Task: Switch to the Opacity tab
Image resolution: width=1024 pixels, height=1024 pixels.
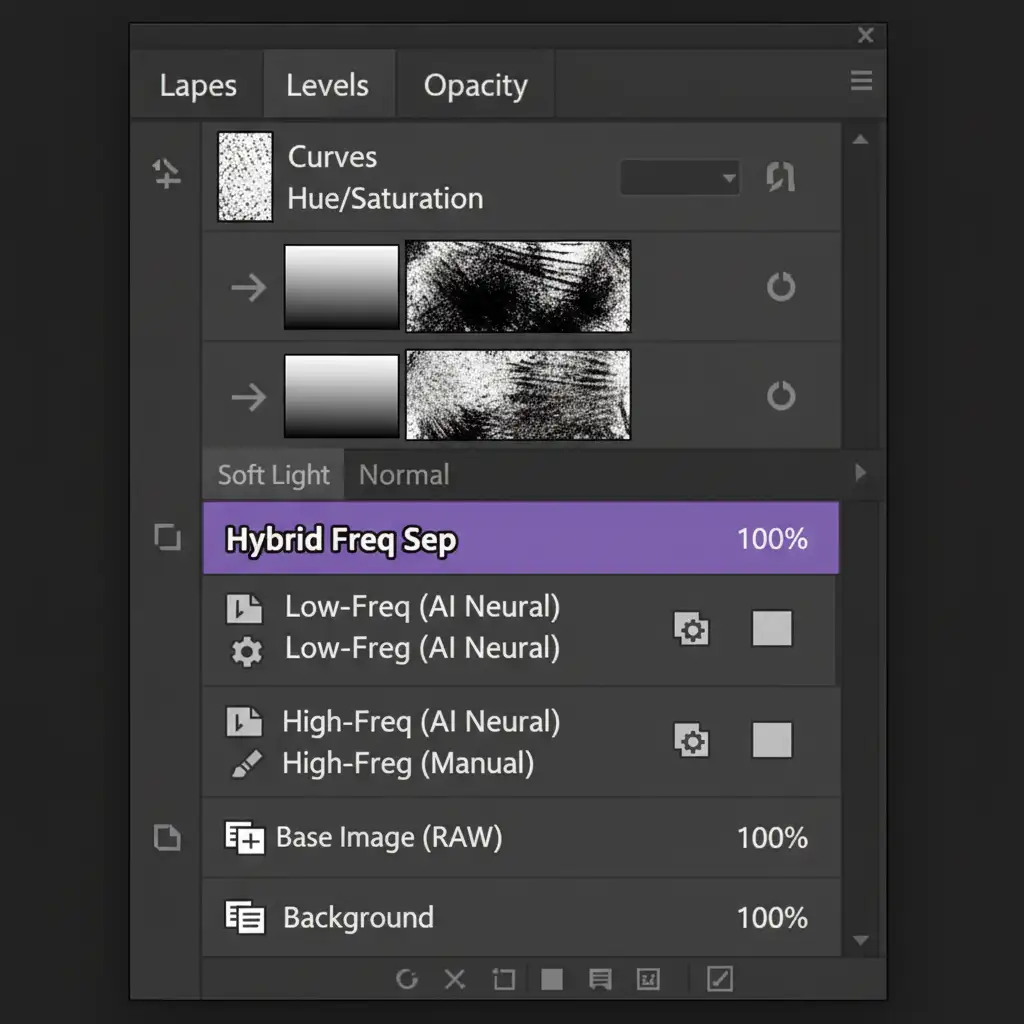Action: pyautogui.click(x=475, y=86)
